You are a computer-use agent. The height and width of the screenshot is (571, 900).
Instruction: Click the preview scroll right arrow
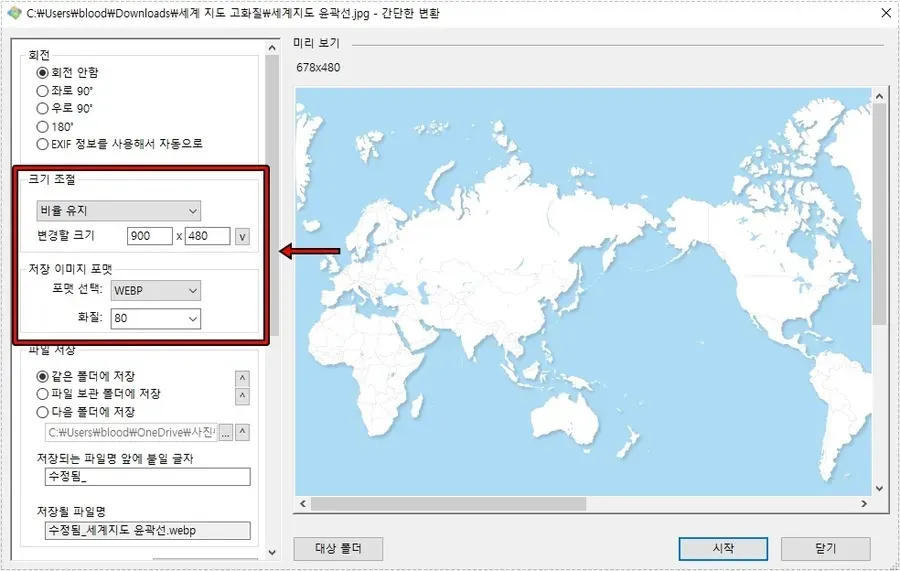pyautogui.click(x=864, y=504)
